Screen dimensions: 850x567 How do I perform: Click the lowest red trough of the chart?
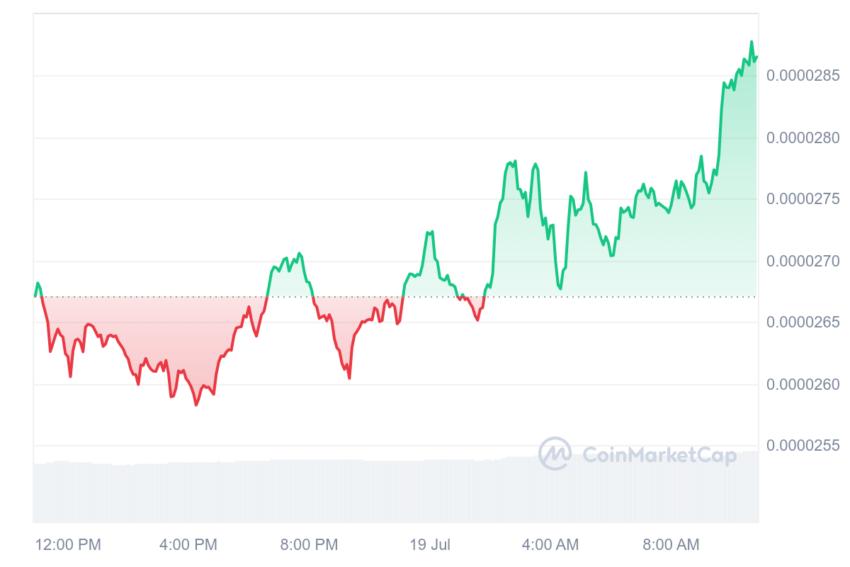coord(196,404)
